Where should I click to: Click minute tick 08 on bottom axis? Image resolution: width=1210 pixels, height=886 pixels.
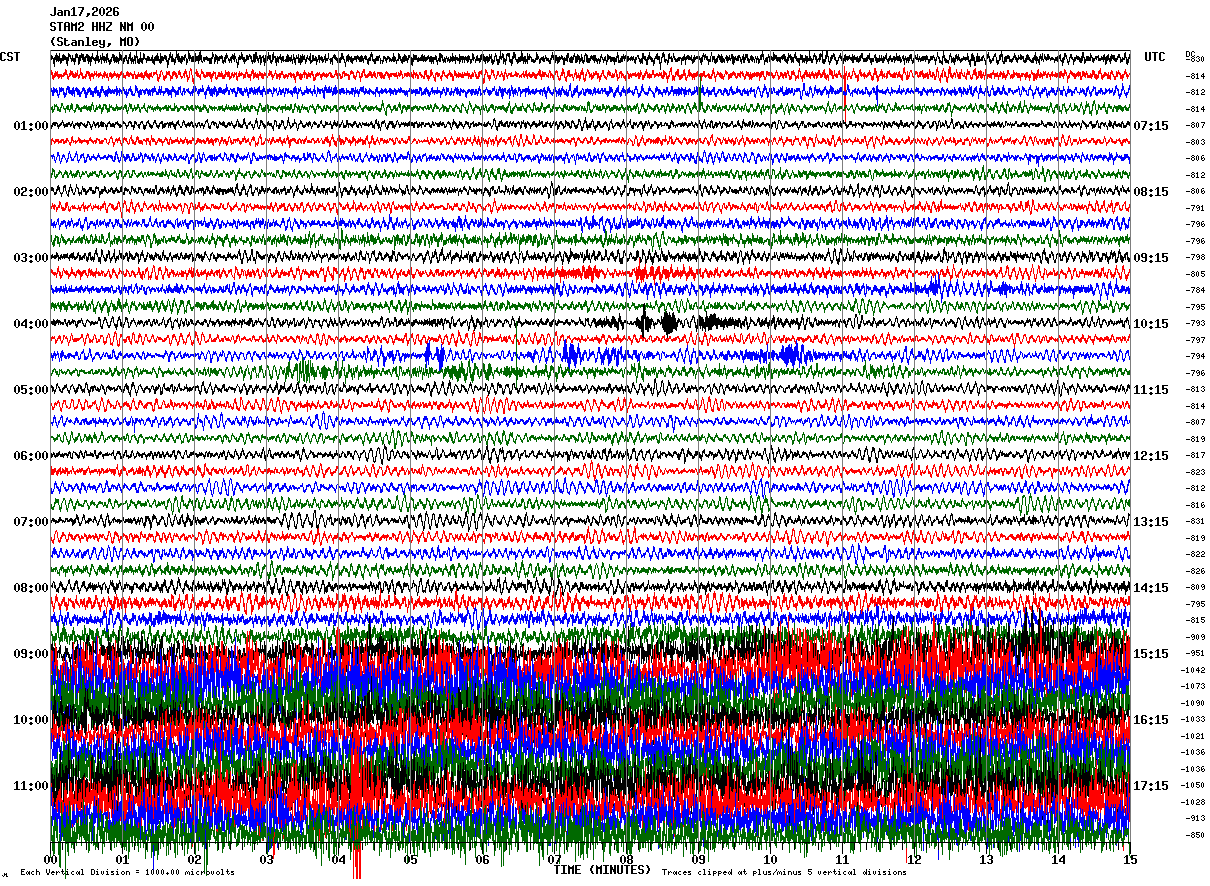[x=627, y=860]
